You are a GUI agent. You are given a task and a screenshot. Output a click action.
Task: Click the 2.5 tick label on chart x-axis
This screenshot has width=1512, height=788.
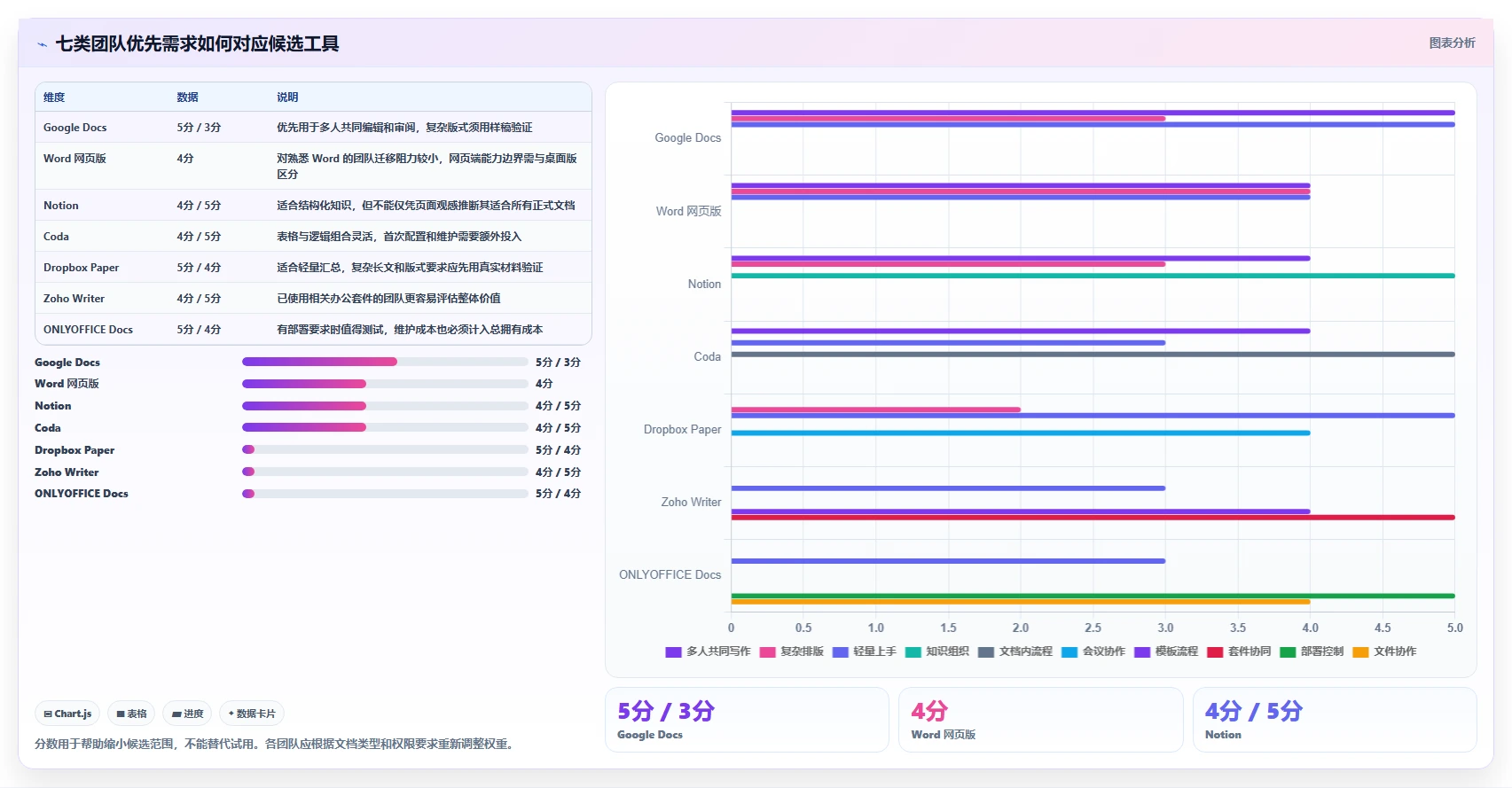point(1093,628)
